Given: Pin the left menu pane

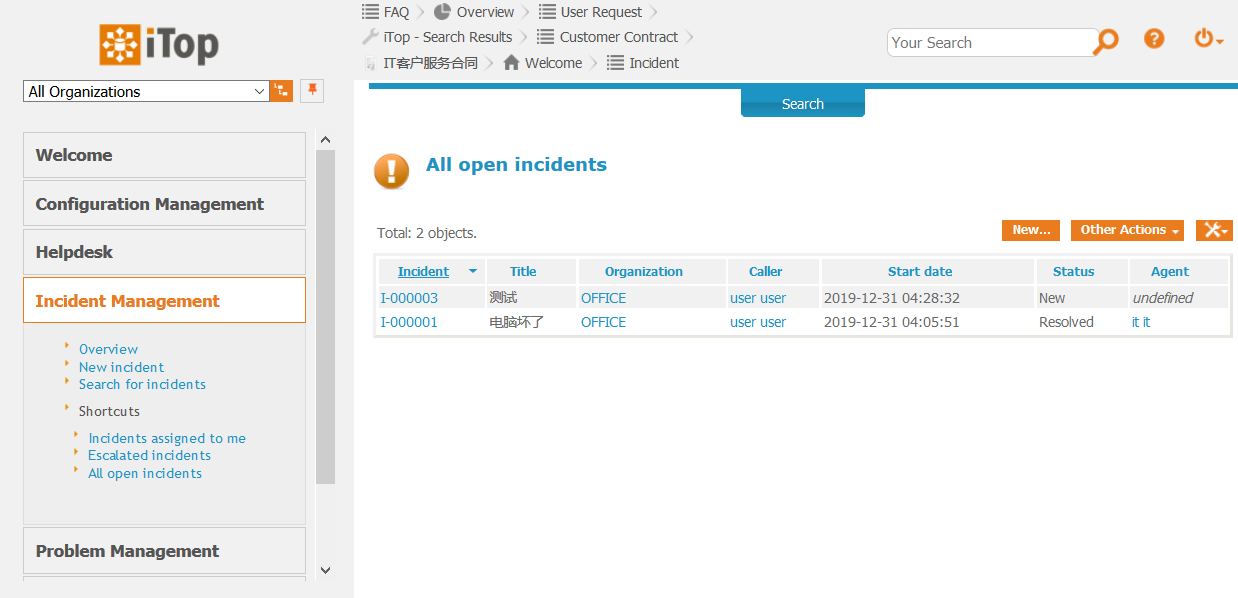Looking at the screenshot, I should pos(312,91).
